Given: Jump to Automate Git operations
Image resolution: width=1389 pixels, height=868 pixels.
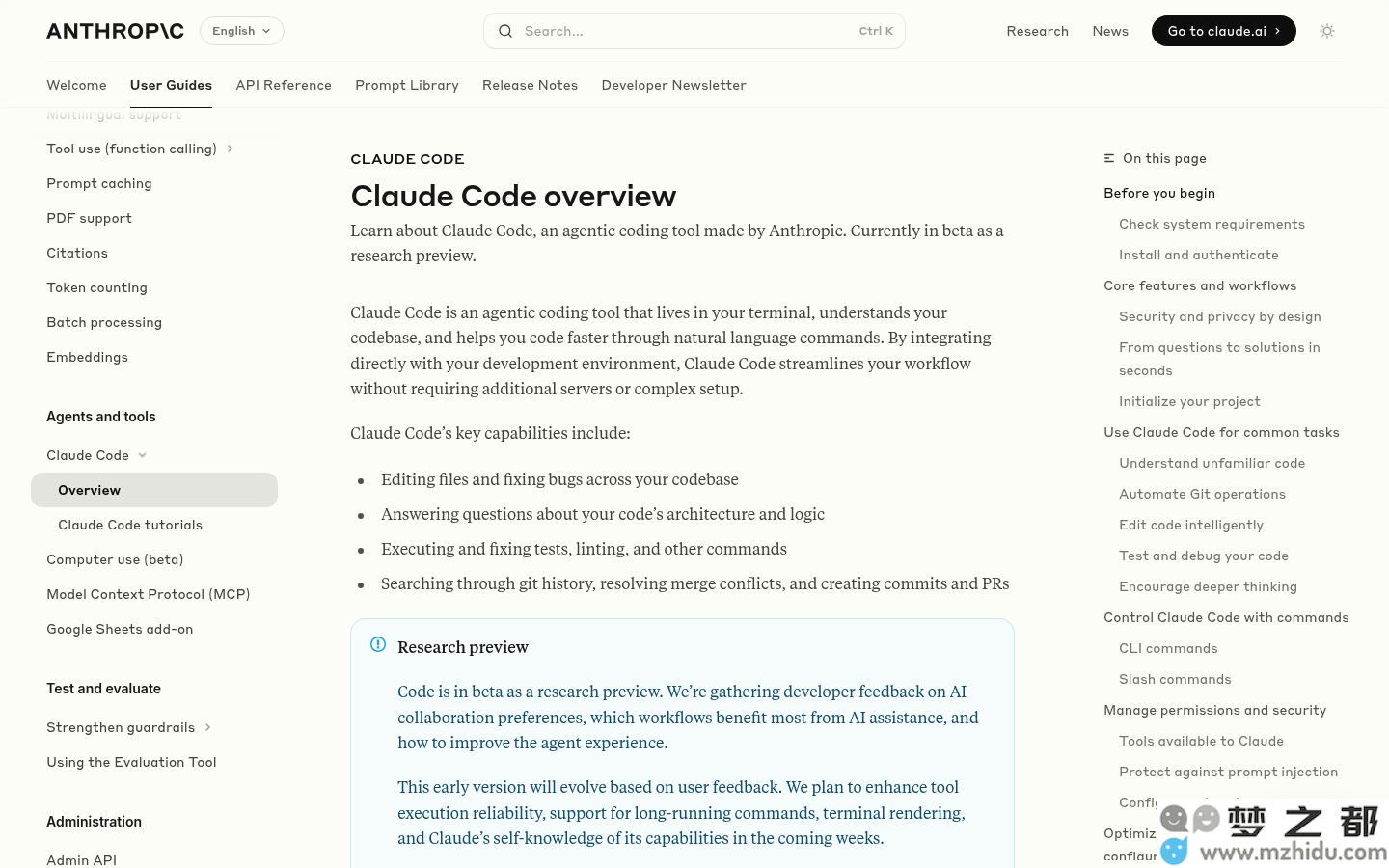Looking at the screenshot, I should [x=1202, y=494].
